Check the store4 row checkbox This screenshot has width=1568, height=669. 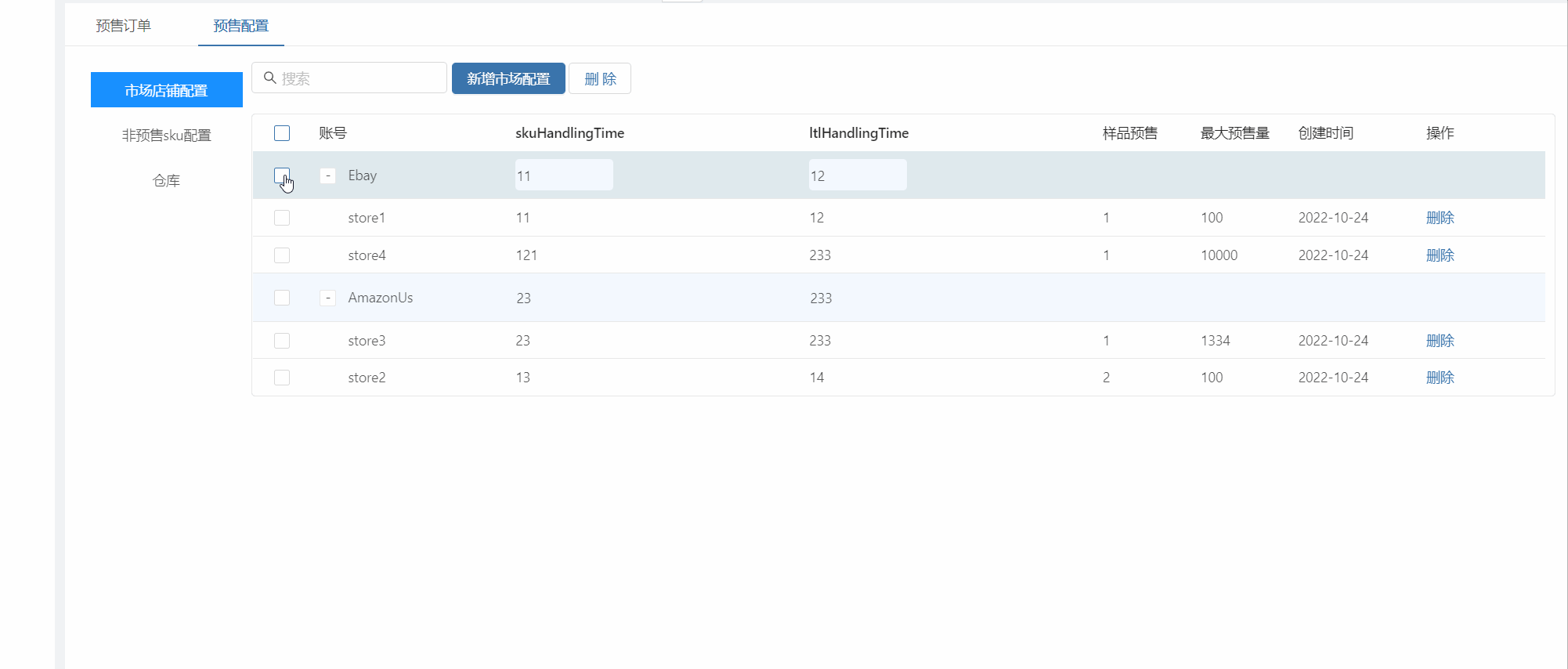(282, 255)
